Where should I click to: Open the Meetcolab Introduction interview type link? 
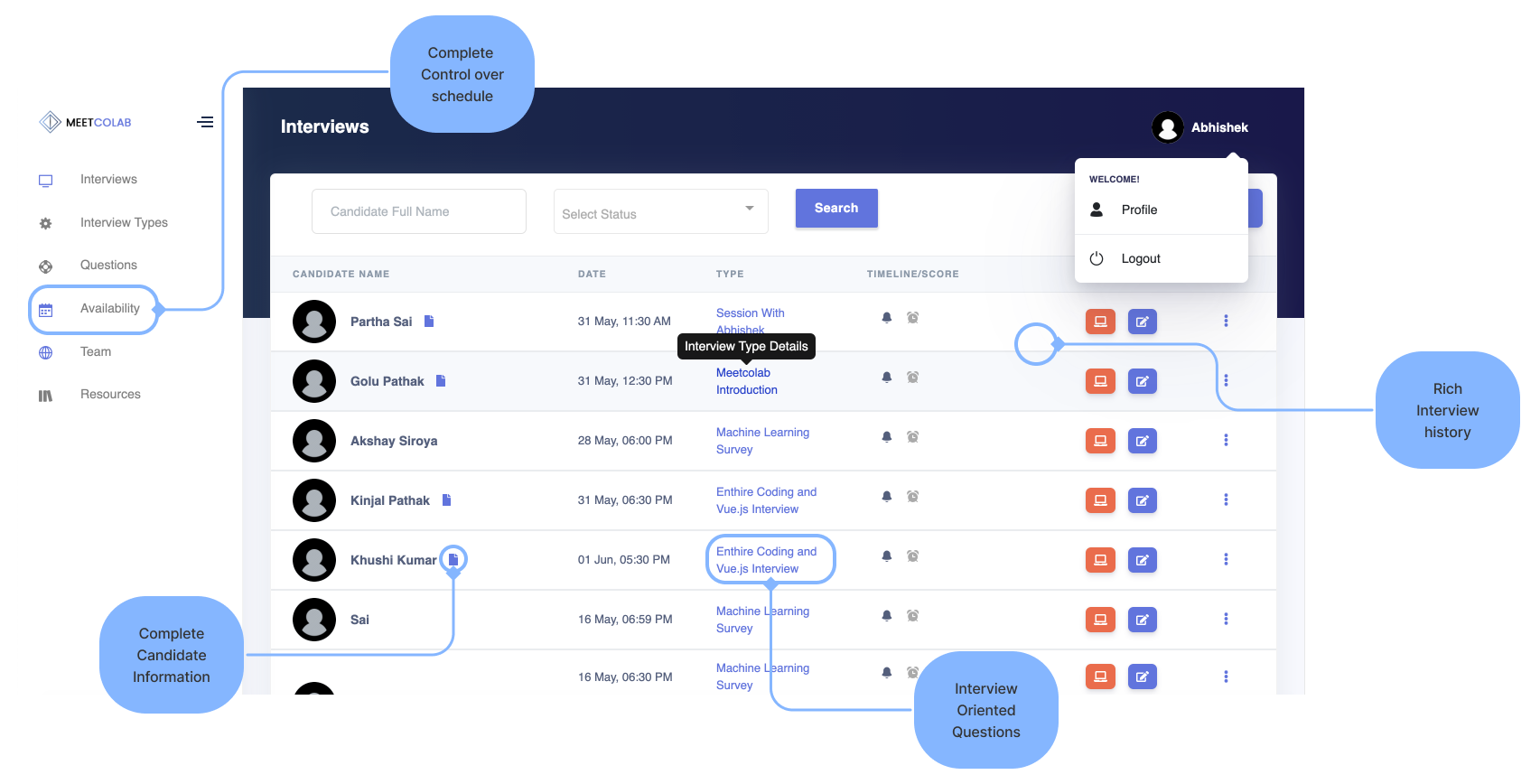click(746, 381)
